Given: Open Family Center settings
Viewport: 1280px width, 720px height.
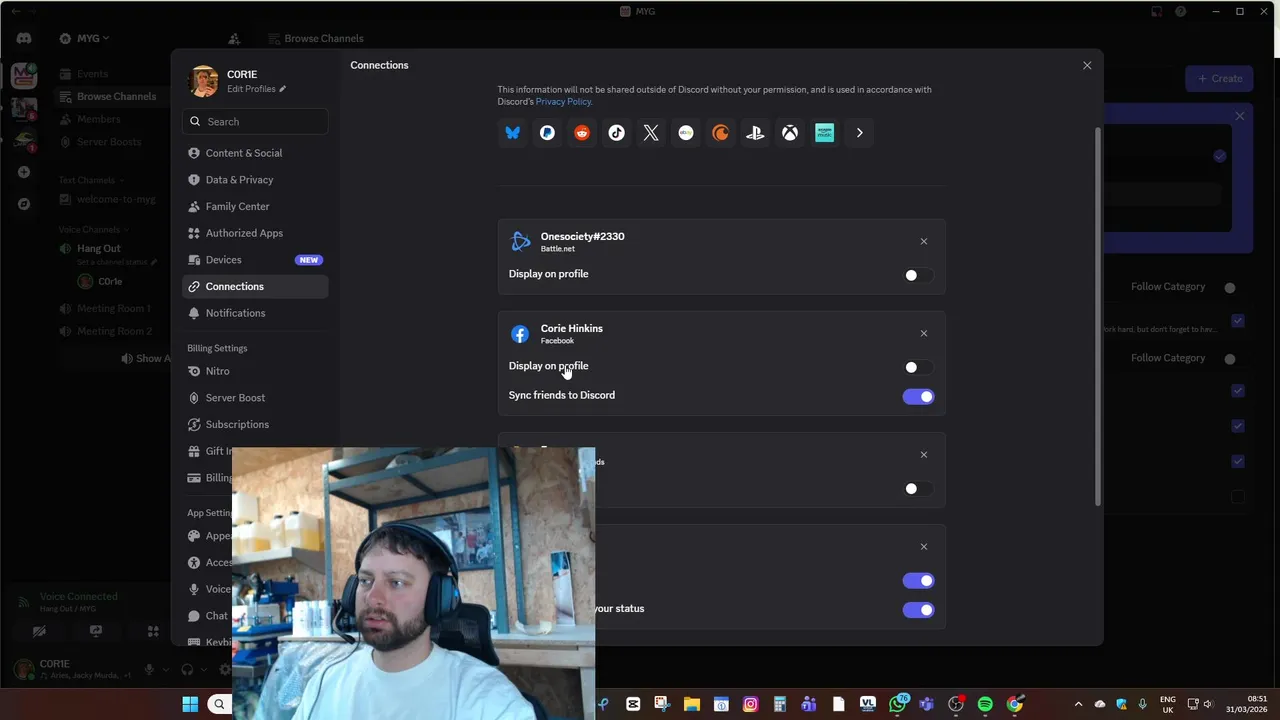Looking at the screenshot, I should pyautogui.click(x=255, y=206).
